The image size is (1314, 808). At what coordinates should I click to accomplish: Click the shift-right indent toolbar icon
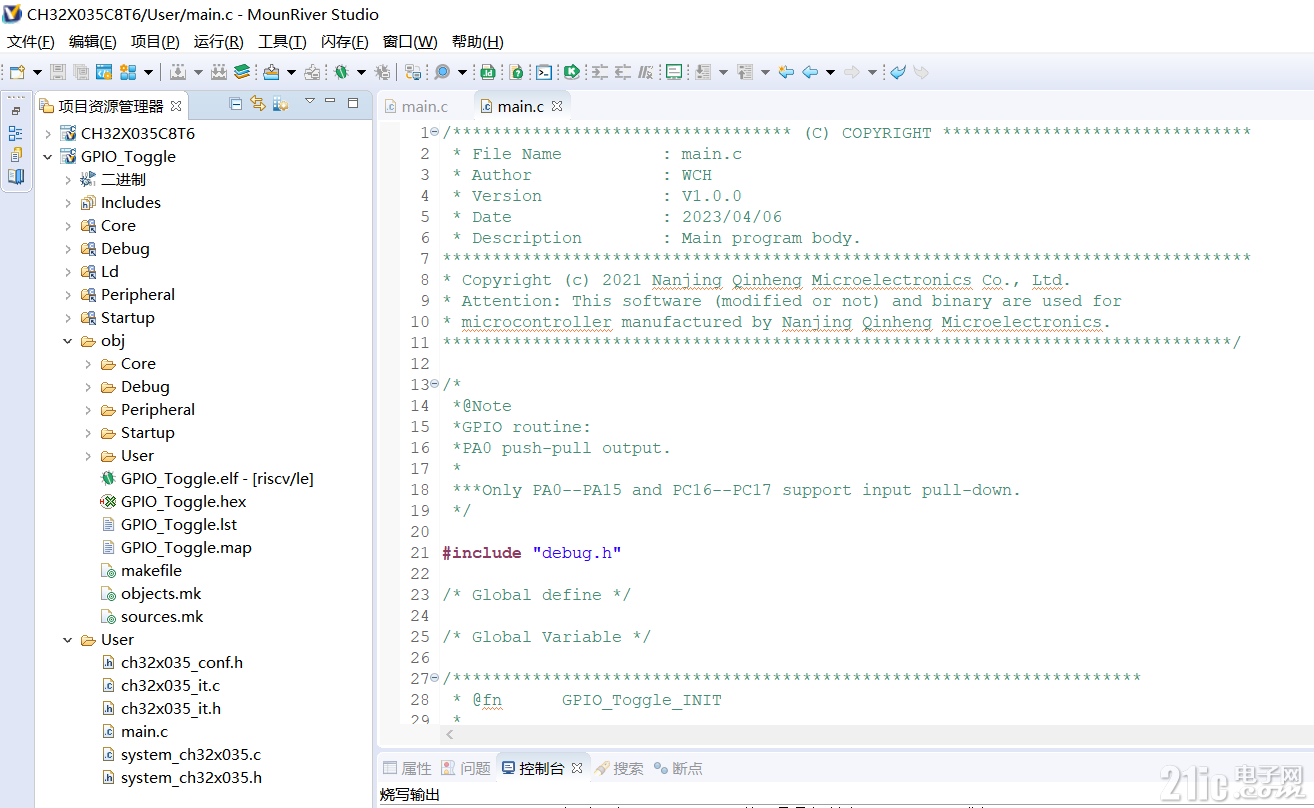(599, 72)
